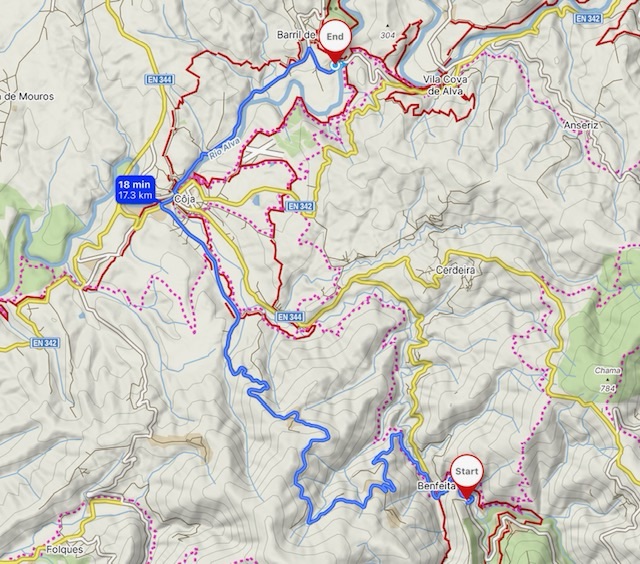Tap the Barril de town label
Screen dimensions: 640x564
point(296,35)
